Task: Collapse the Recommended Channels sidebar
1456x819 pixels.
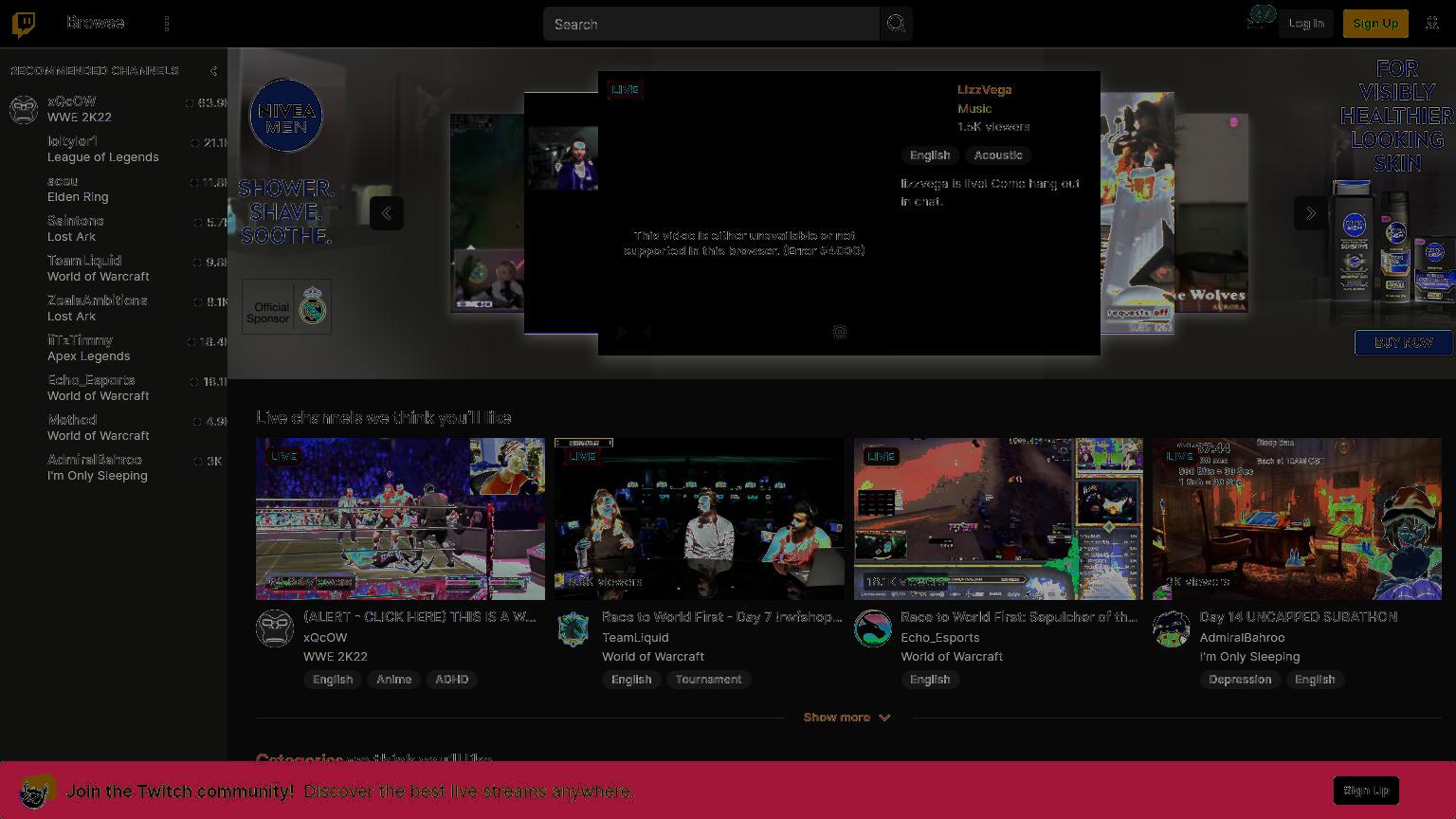Action: 213,71
